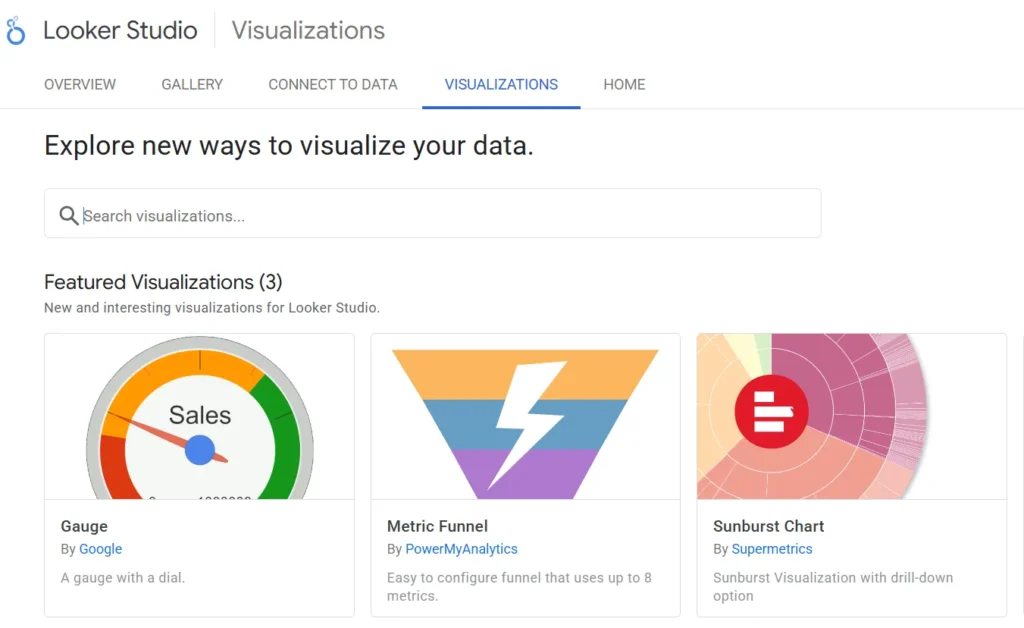1024x628 pixels.
Task: Go to Connect to Data tab
Action: click(x=333, y=85)
